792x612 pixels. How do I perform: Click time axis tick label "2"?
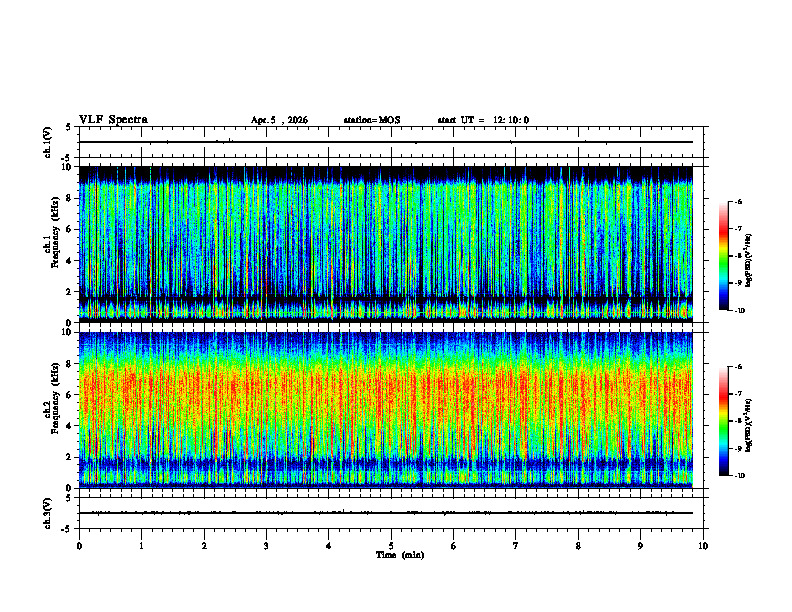(x=204, y=546)
